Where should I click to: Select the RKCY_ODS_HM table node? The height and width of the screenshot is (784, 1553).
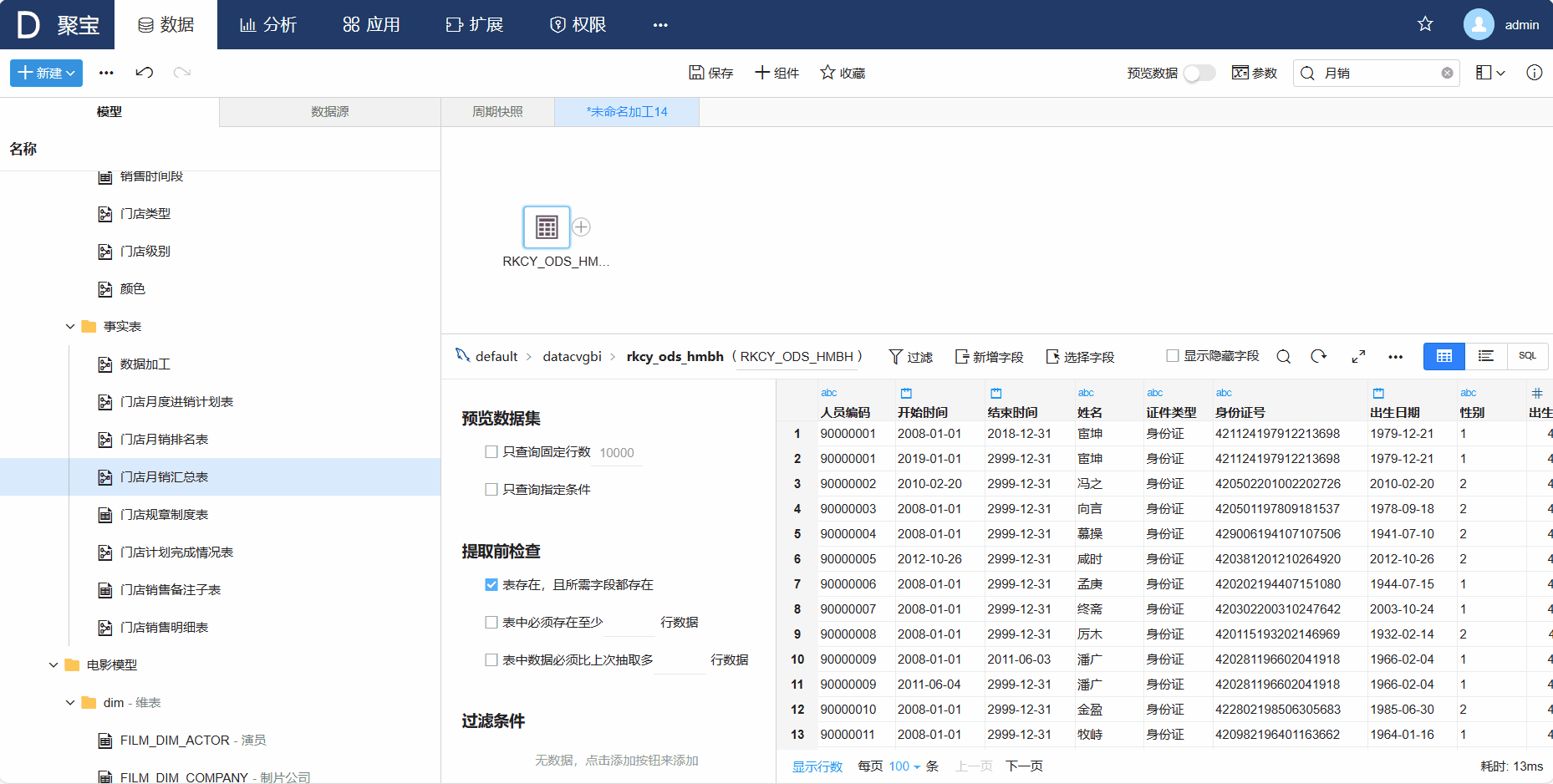click(547, 227)
